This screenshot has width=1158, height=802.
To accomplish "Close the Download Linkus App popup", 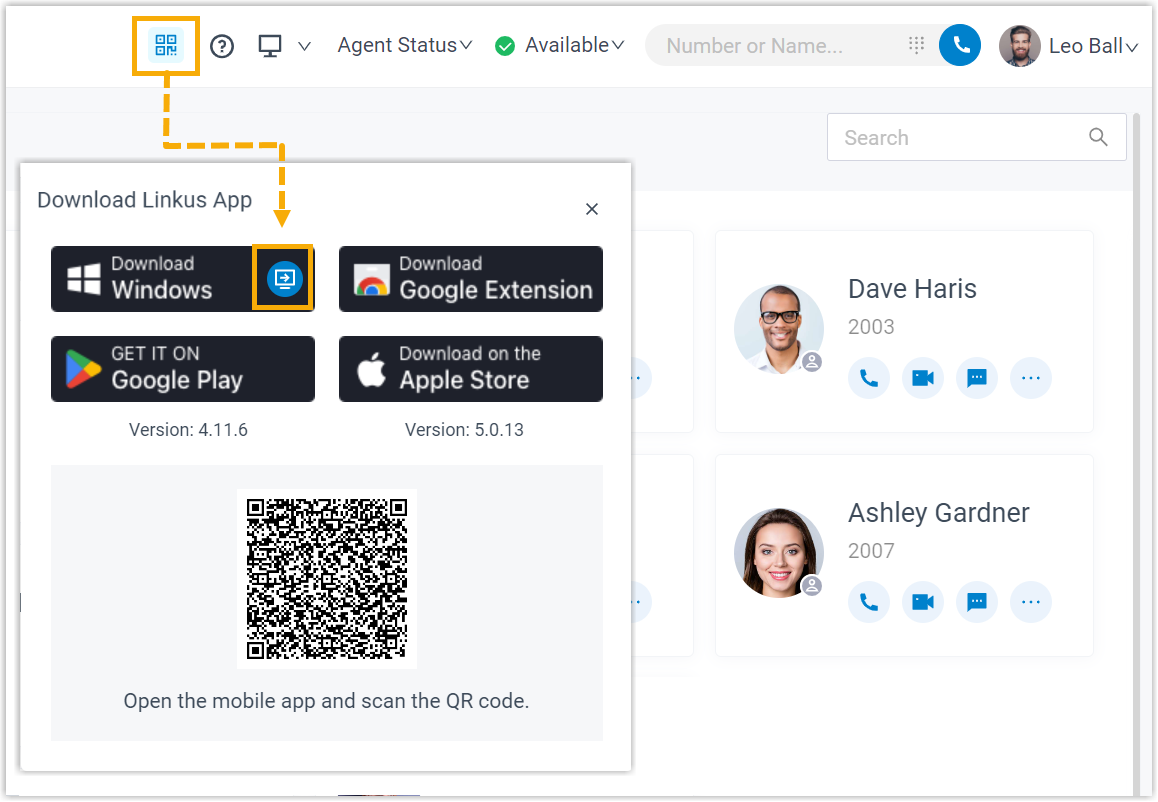I will click(x=592, y=209).
